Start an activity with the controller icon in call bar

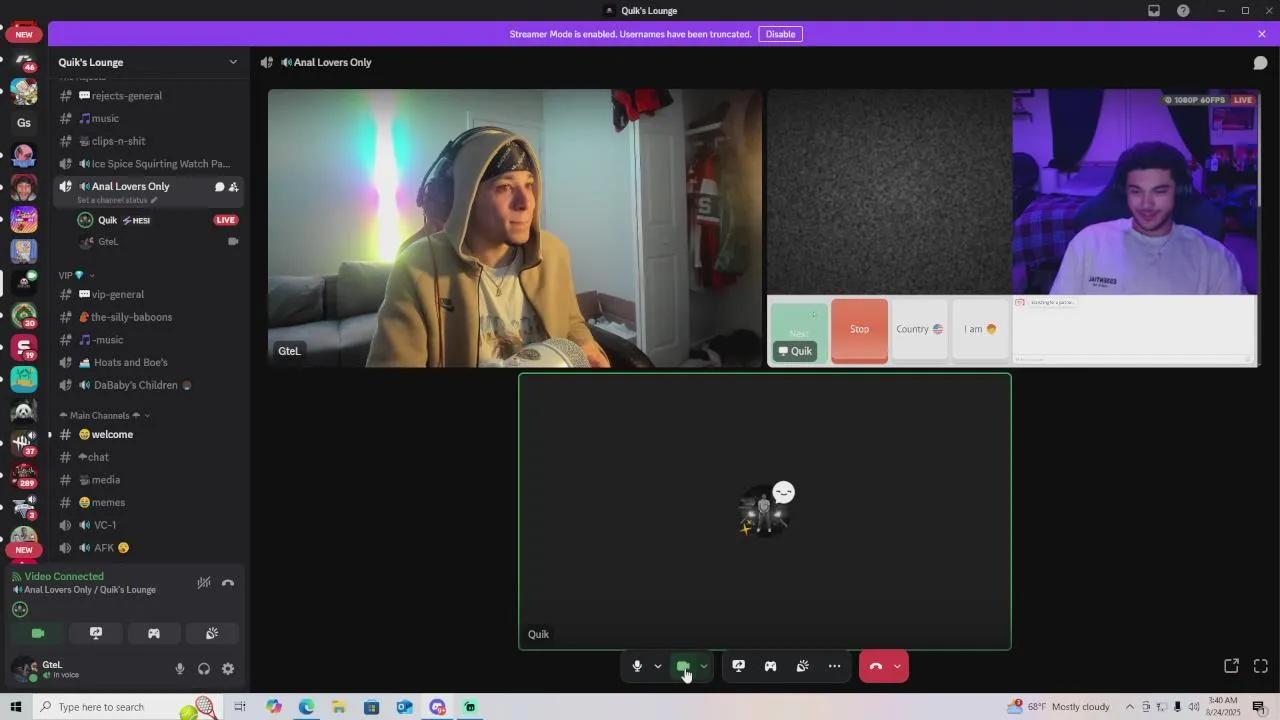(770, 666)
